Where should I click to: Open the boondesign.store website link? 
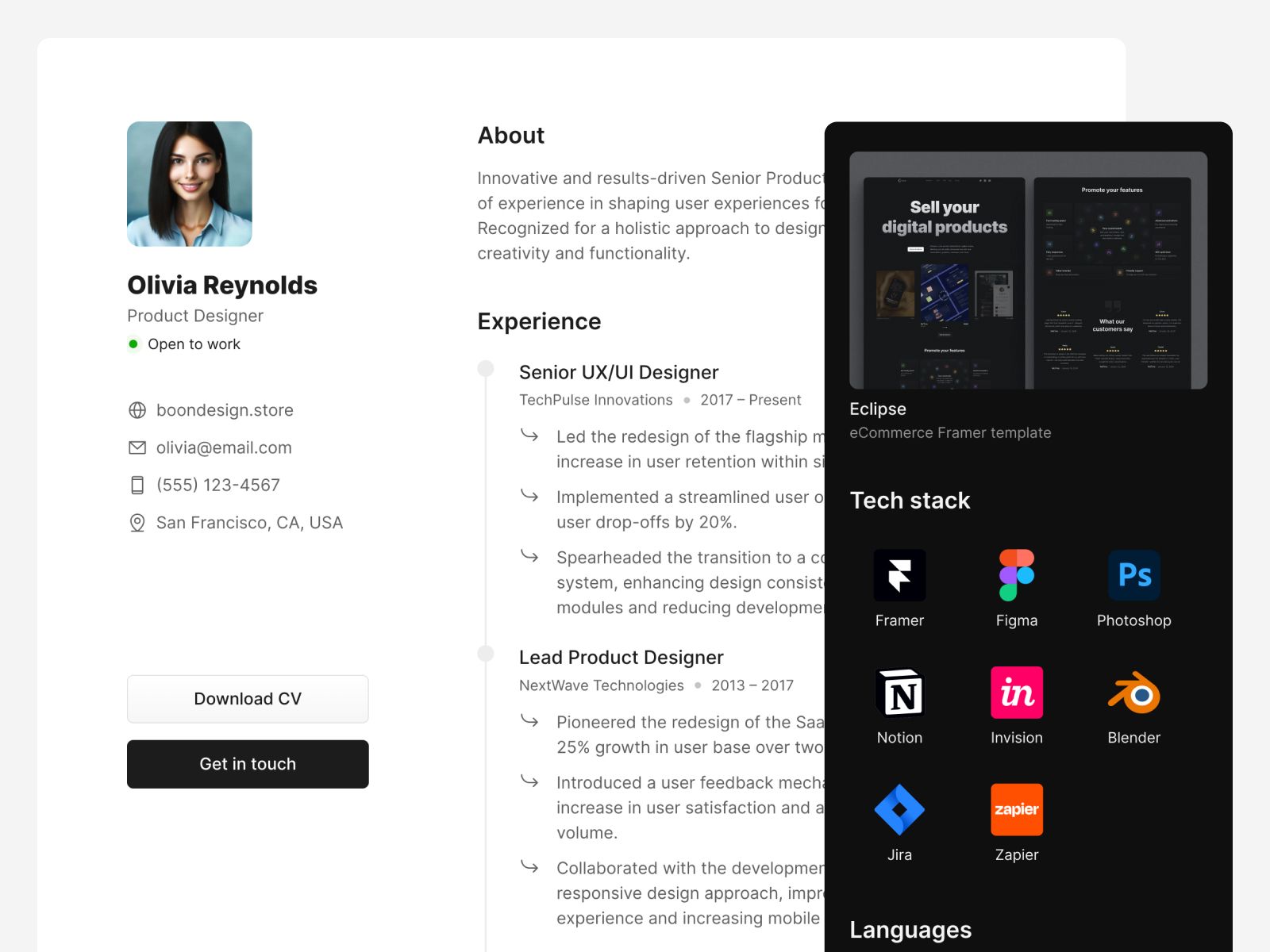(x=225, y=410)
